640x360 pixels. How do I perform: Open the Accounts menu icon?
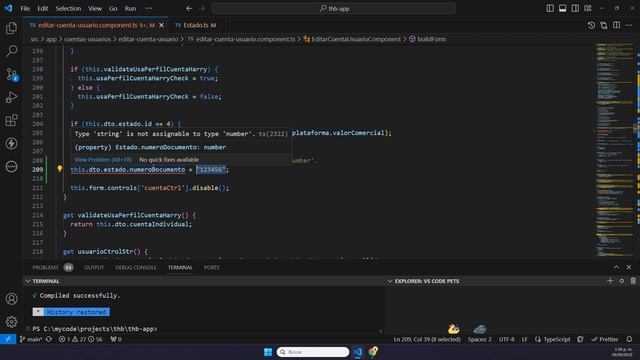[11, 299]
